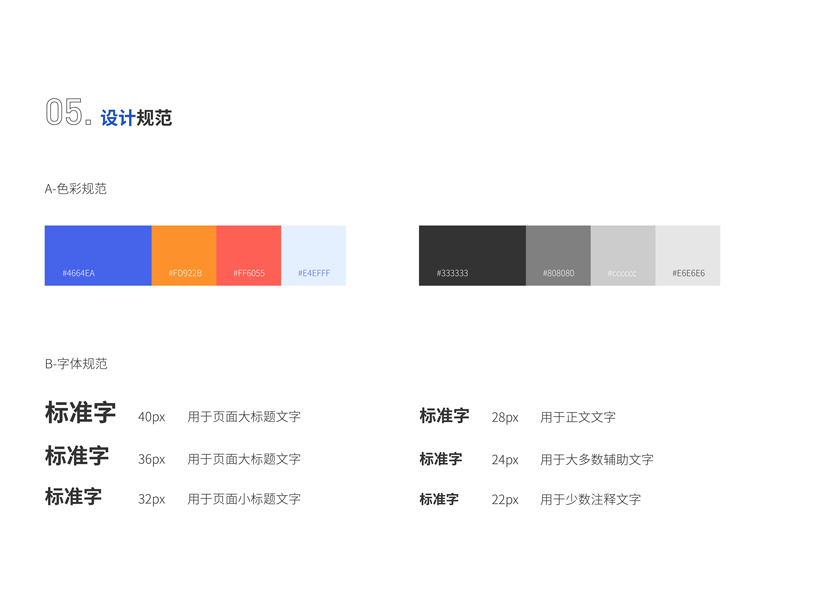Select the A-色彩规范 label

tap(76, 189)
